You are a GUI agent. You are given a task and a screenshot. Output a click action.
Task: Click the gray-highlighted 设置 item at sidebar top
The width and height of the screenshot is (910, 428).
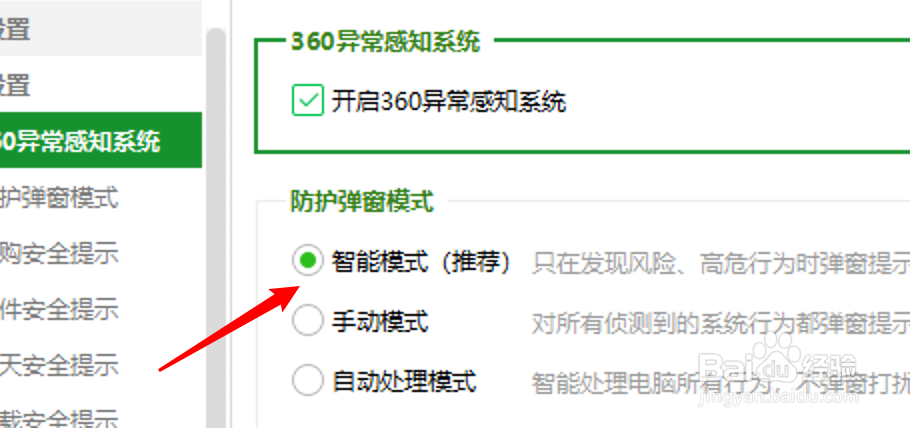101,28
